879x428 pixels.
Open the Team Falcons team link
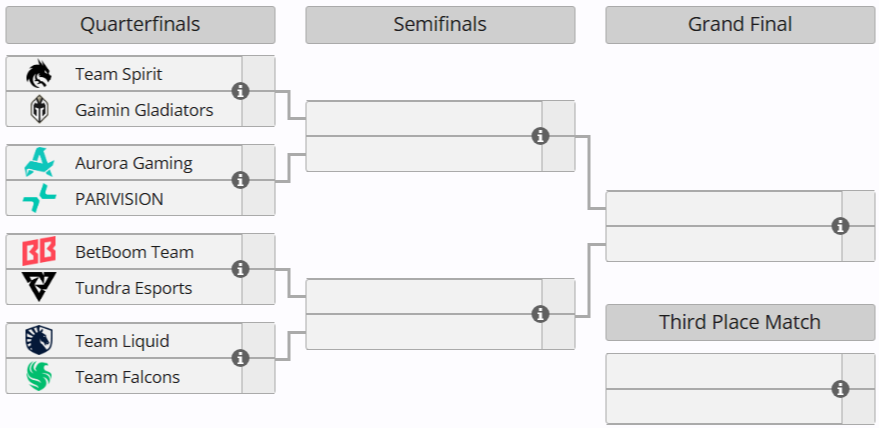(127, 377)
